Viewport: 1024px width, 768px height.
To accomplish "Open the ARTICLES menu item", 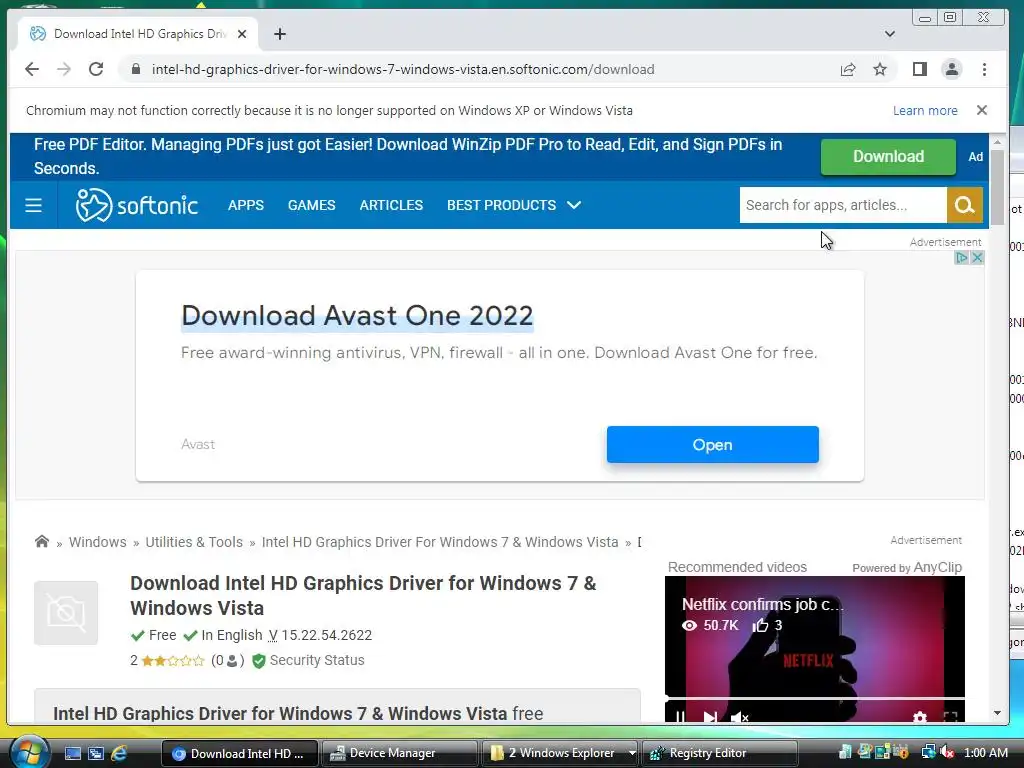I will pos(391,205).
